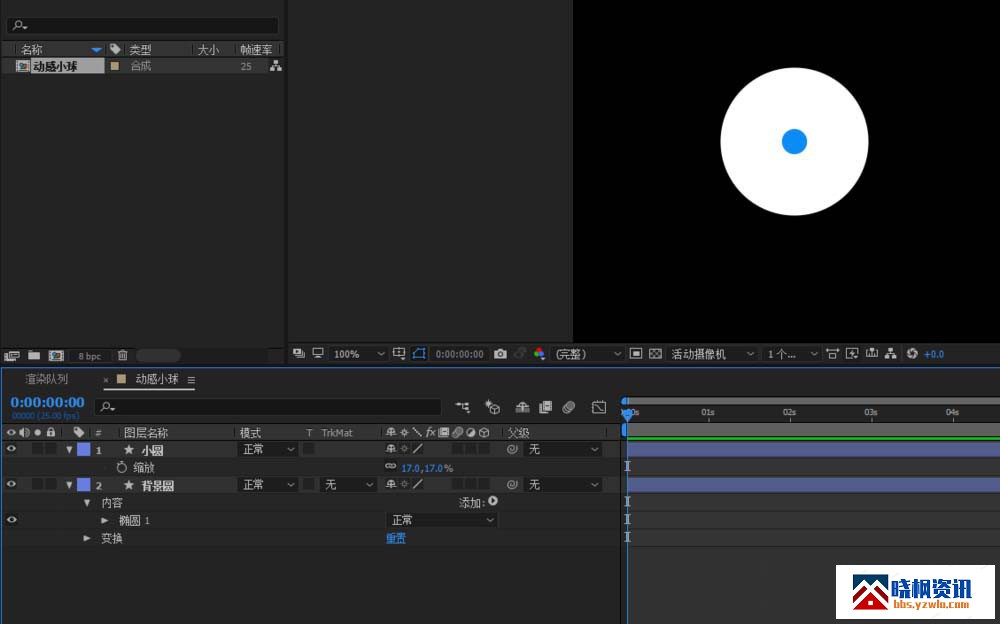The height and width of the screenshot is (624, 1000).
Task: Open the graph editor icon in timeline
Action: coord(598,407)
